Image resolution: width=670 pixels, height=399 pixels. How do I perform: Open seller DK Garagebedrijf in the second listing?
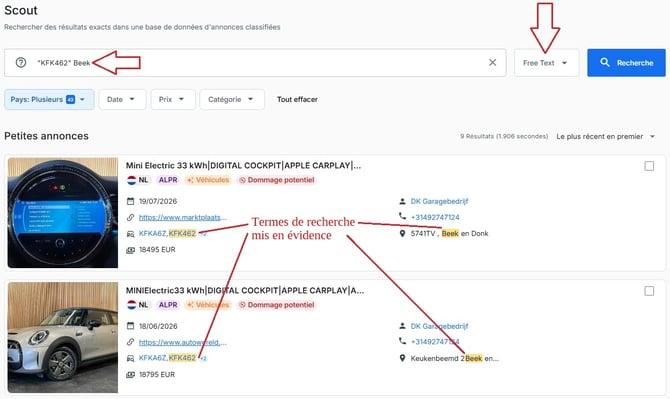(439, 326)
